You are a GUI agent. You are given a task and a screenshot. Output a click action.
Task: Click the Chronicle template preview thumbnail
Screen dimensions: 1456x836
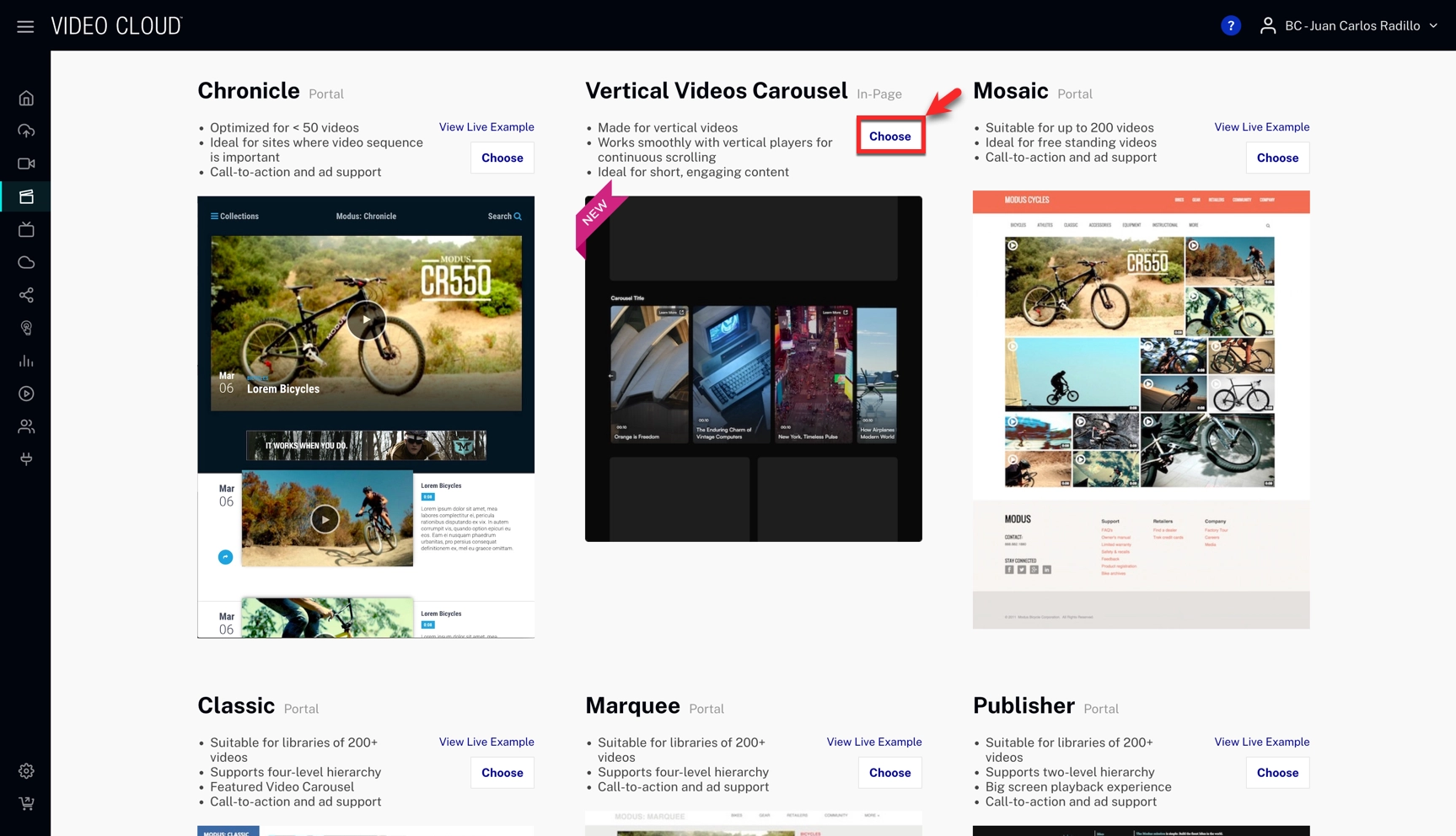click(366, 417)
